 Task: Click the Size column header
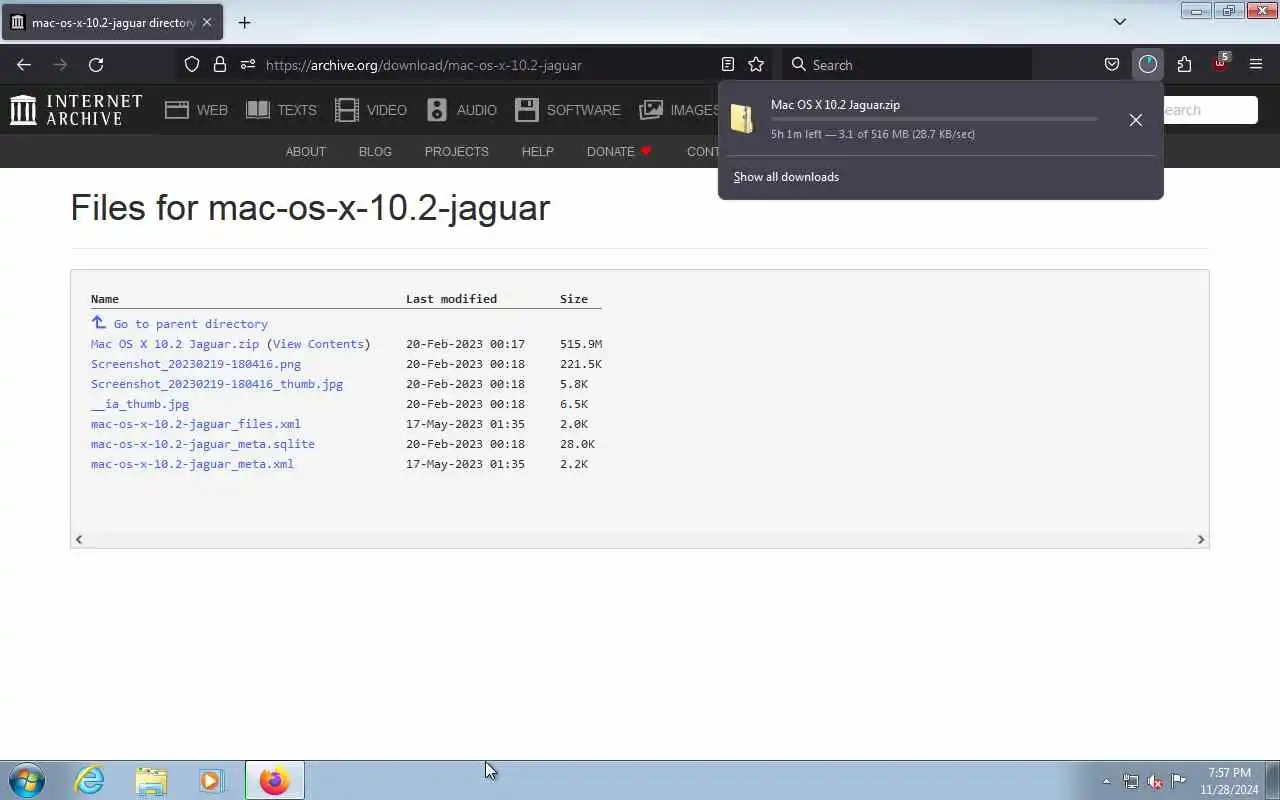pyautogui.click(x=574, y=299)
